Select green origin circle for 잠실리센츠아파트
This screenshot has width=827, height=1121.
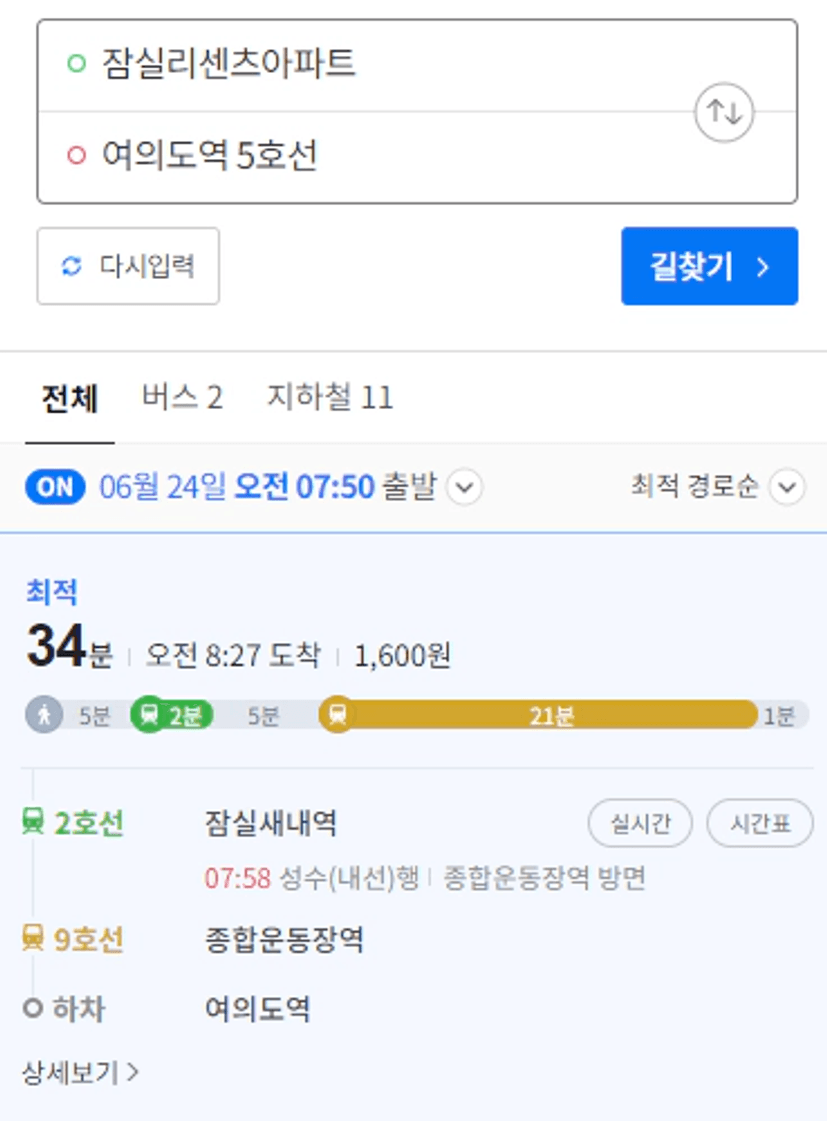[76, 64]
